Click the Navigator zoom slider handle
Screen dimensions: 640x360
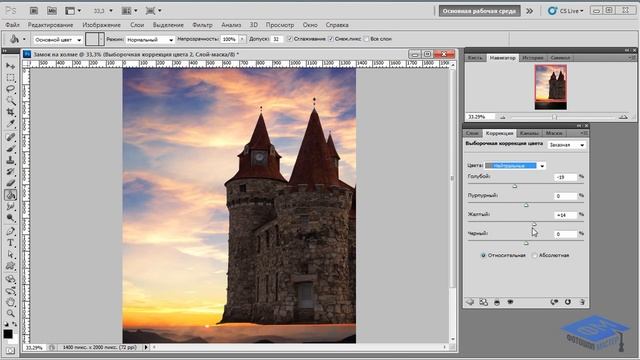coord(554,117)
